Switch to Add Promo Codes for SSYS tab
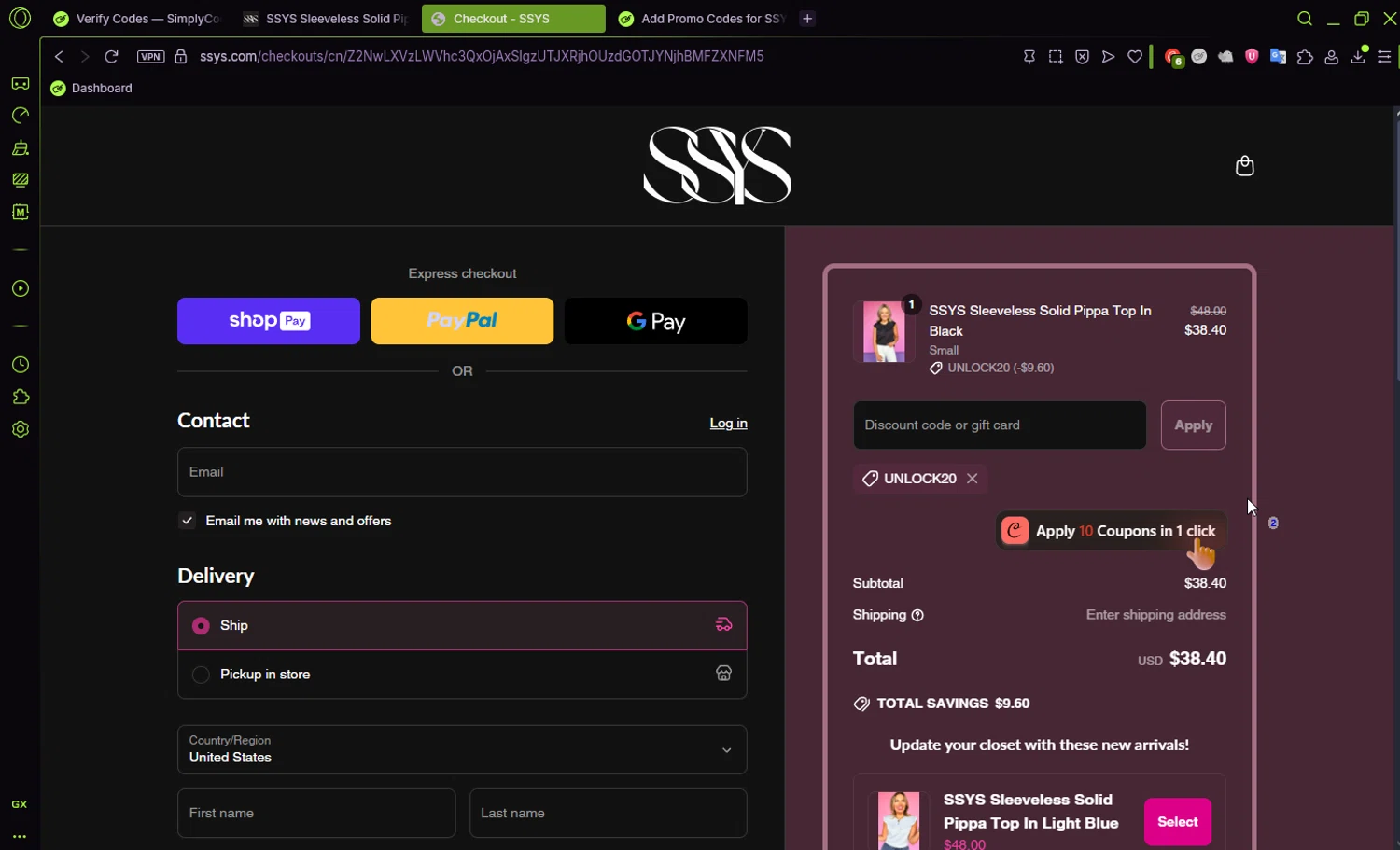Screen dimensions: 1400x850 pos(702,19)
